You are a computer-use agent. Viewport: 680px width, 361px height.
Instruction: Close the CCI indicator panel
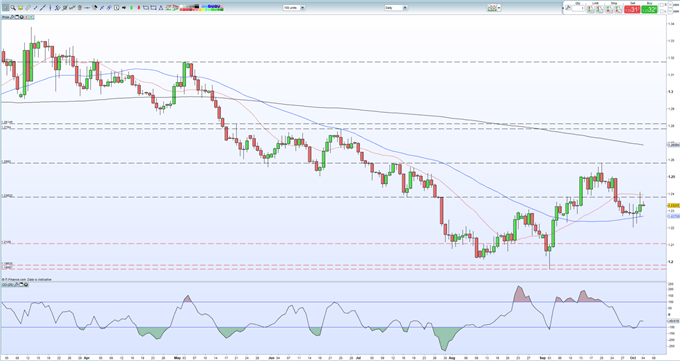(x=26, y=284)
